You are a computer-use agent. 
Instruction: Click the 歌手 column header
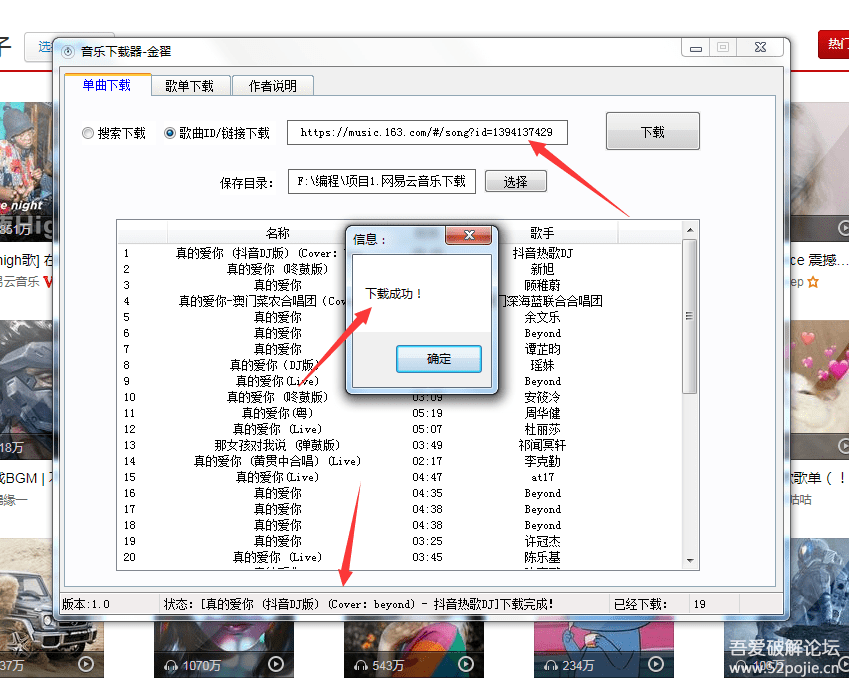tap(541, 233)
